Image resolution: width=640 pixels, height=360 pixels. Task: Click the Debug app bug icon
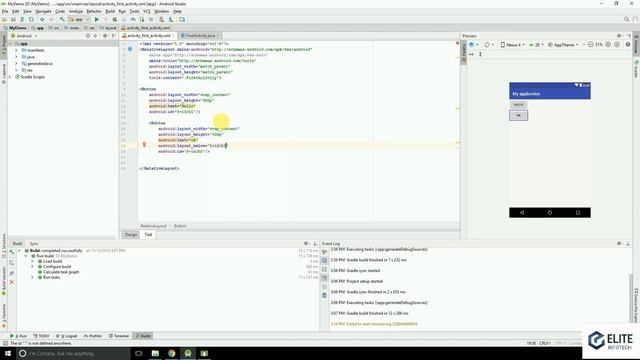click(x=115, y=20)
